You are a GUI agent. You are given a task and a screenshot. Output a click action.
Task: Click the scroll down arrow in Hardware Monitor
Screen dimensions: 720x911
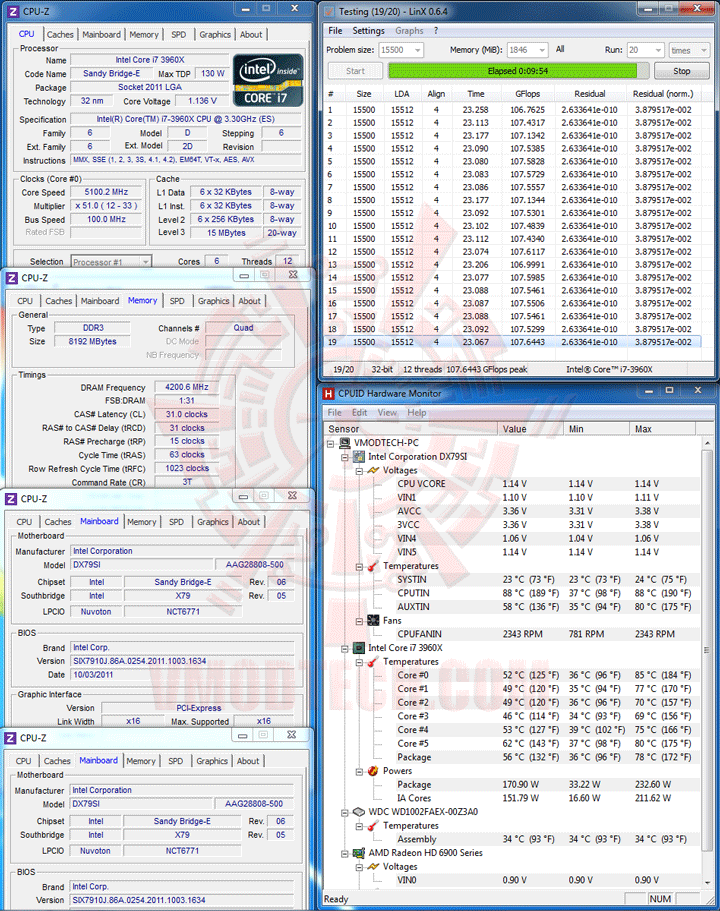pos(707,882)
